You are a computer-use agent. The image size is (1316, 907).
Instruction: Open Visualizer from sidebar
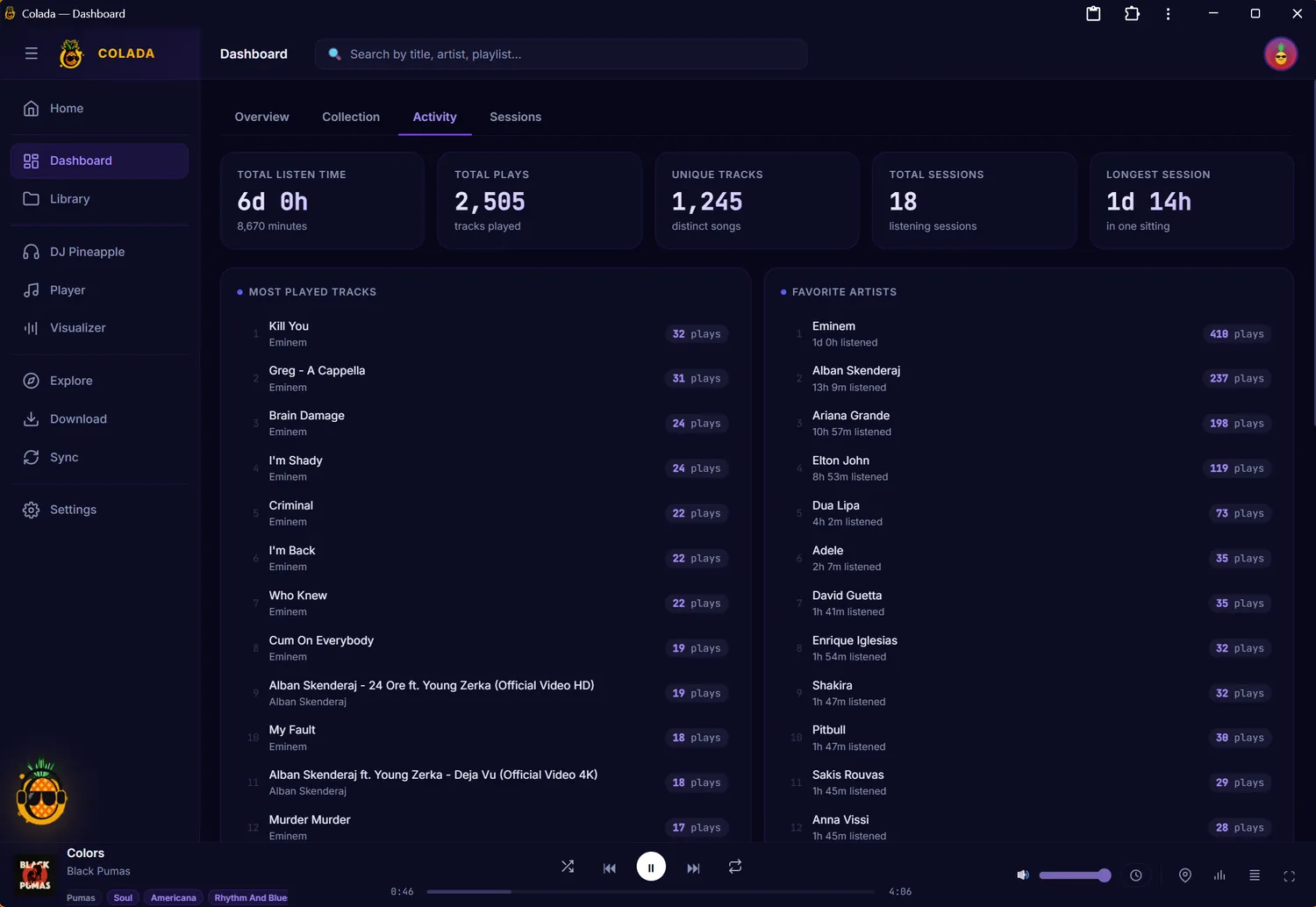[99, 328]
